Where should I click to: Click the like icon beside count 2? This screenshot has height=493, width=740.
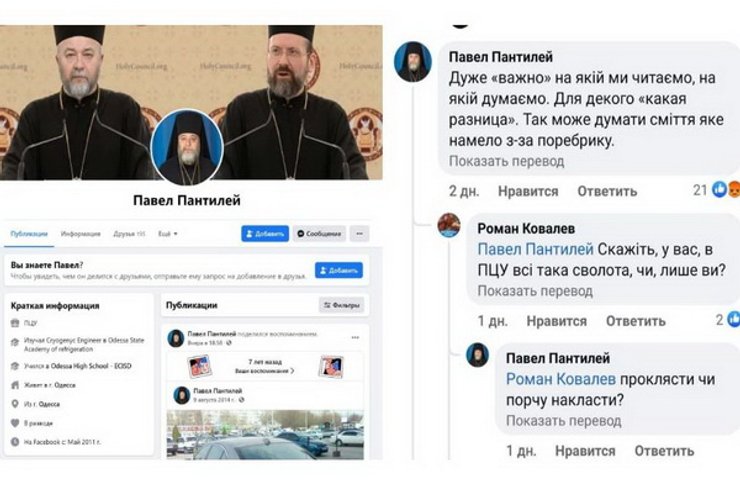coord(733,319)
